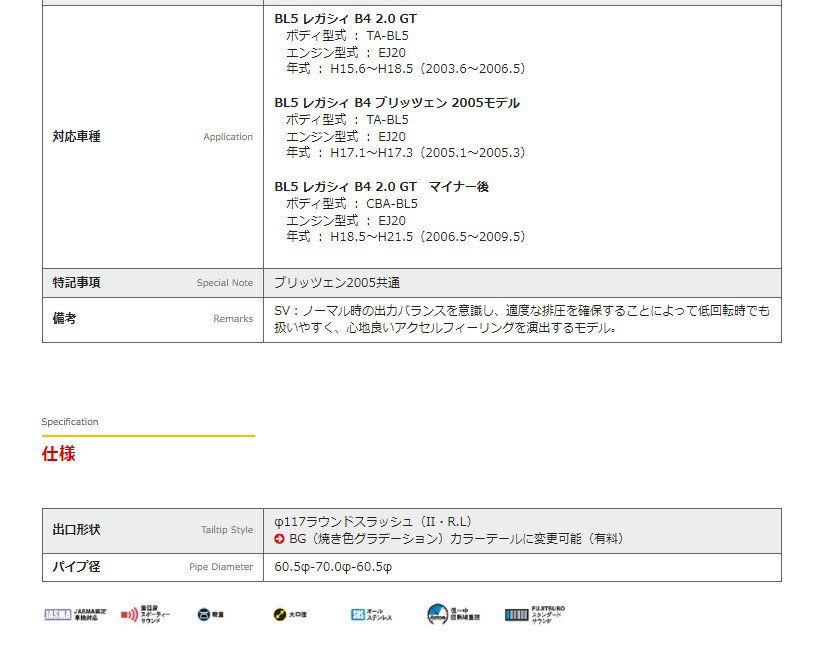Click the low-mid rpm torque icon
This screenshot has width=830, height=646.
coord(438,615)
